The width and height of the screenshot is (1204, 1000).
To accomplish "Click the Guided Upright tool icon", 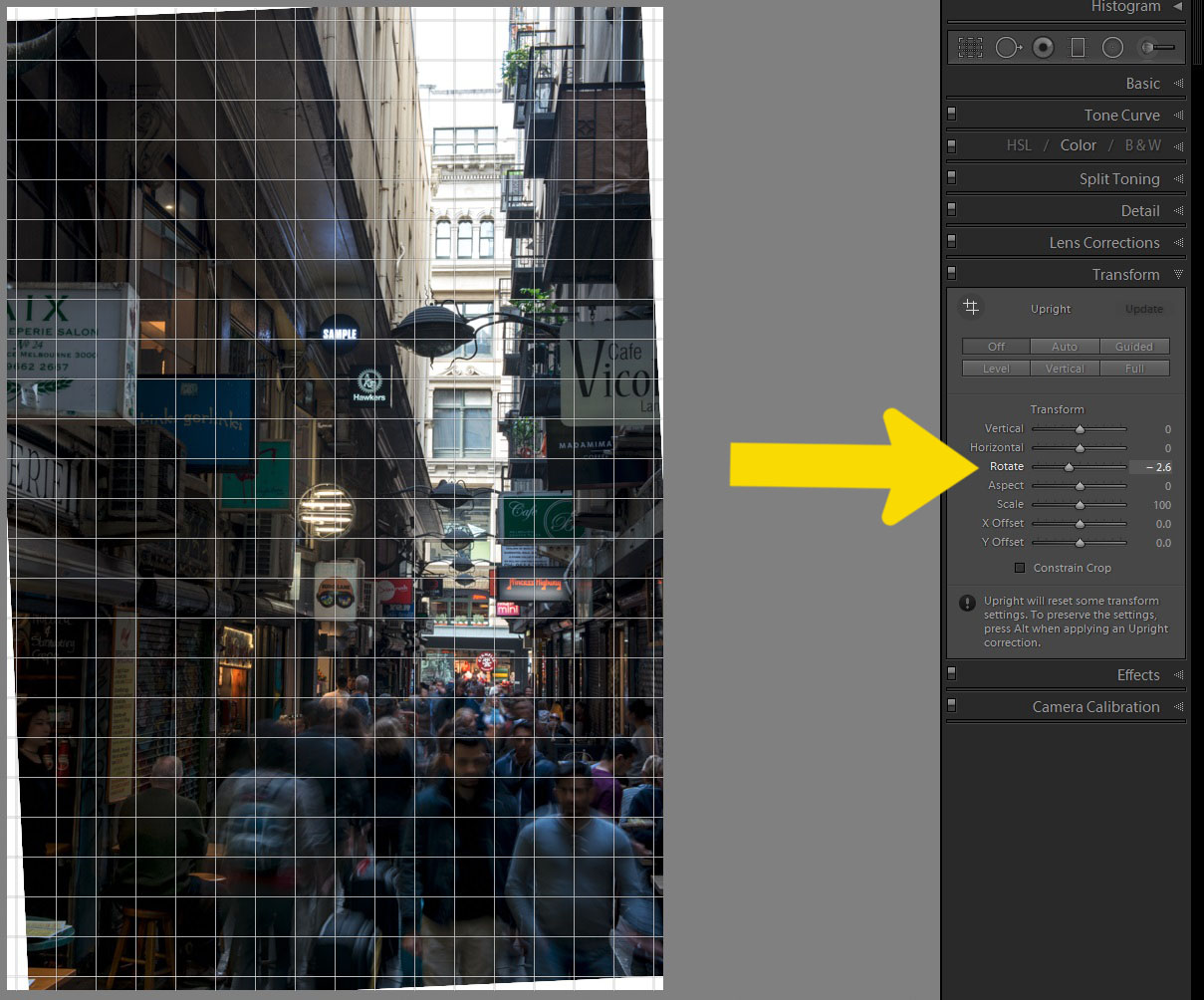I will tap(971, 308).
